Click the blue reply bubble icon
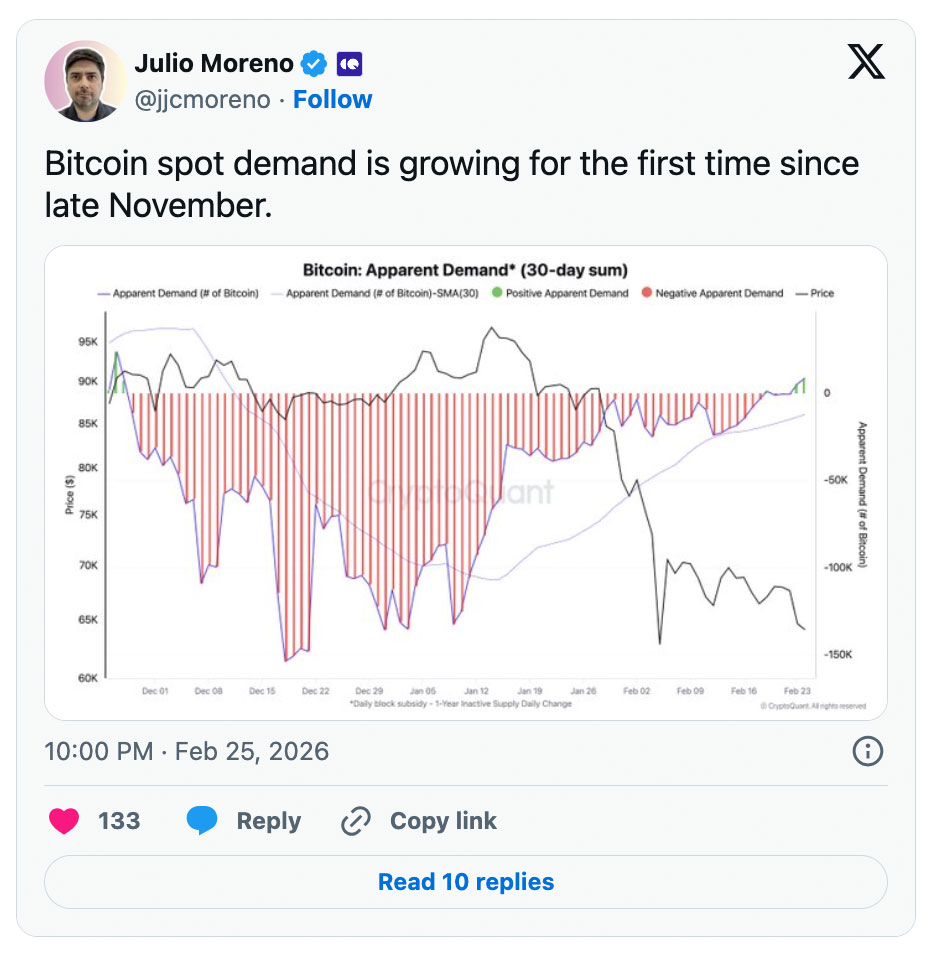 coord(202,821)
